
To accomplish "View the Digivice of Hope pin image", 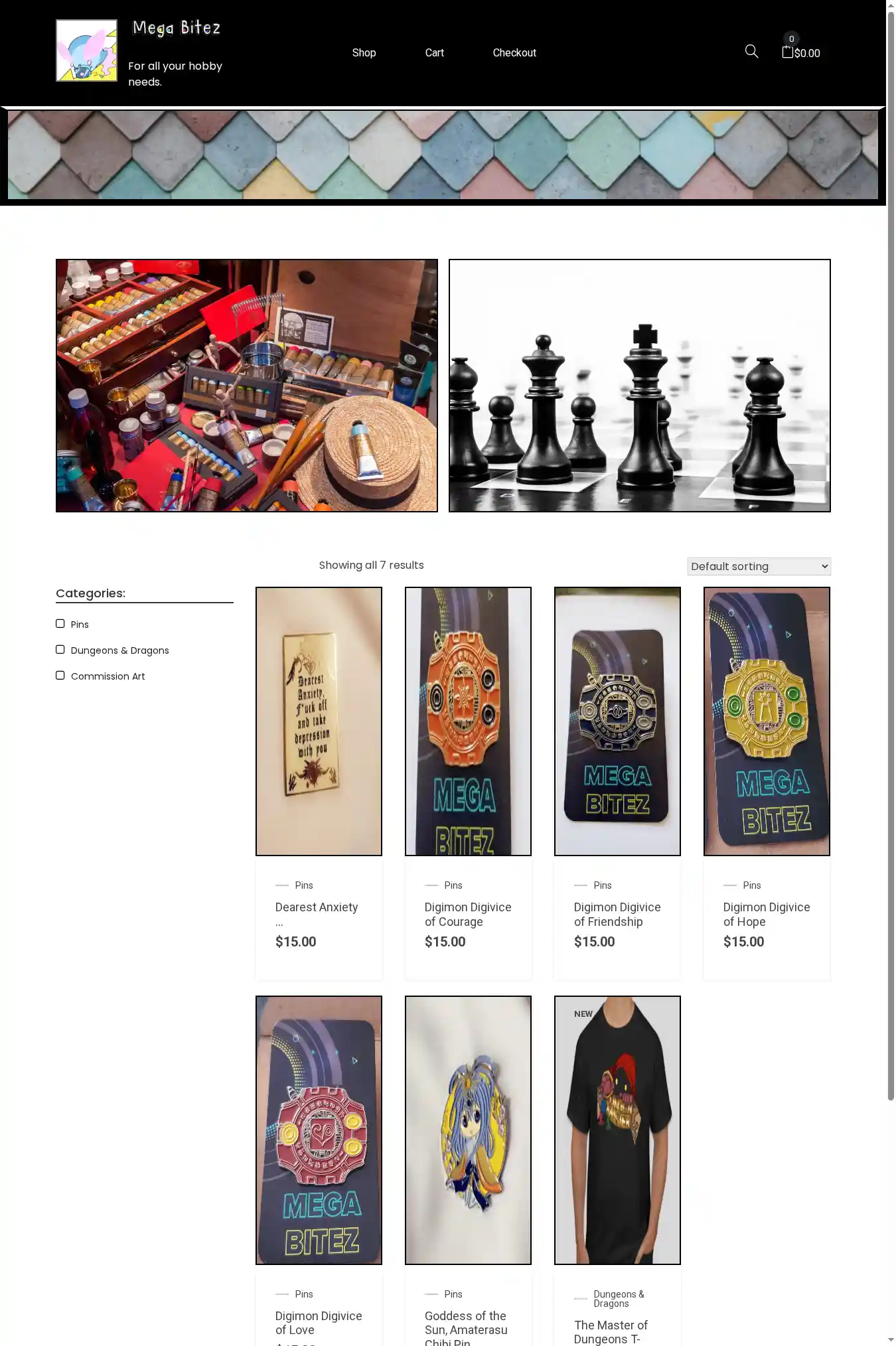I will point(767,721).
